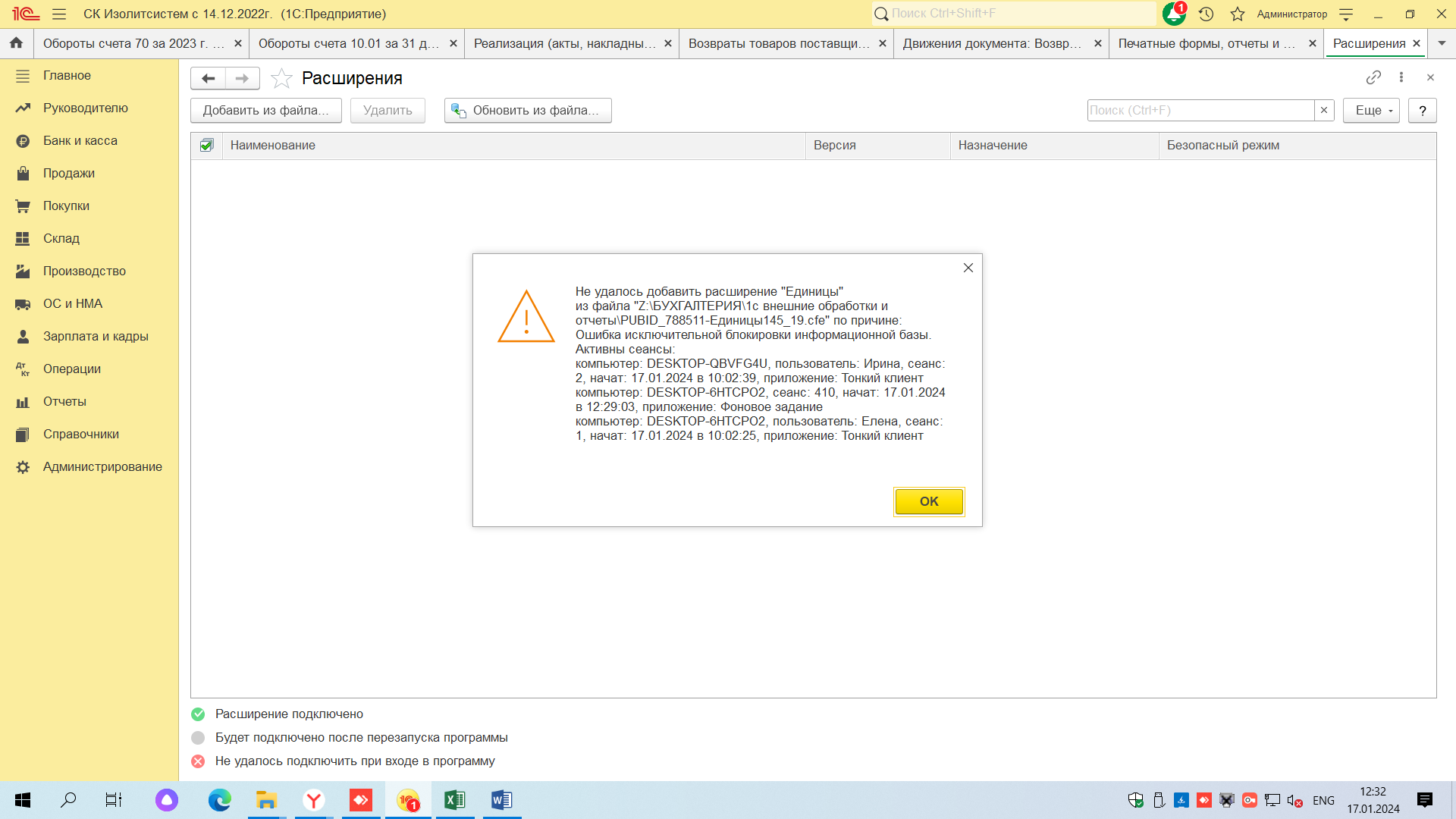The image size is (1456, 819).
Task: Sort by Версия column header
Action: tap(878, 145)
